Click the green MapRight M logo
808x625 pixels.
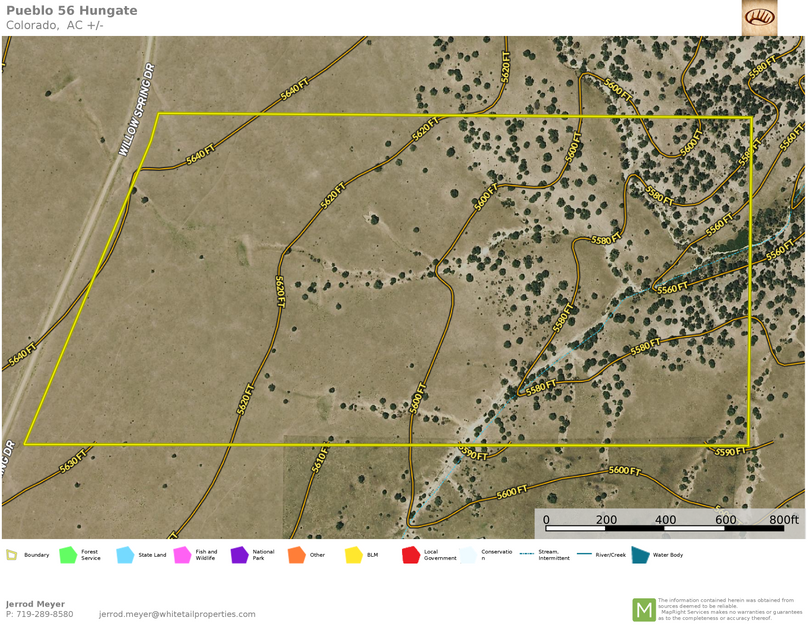coord(644,609)
